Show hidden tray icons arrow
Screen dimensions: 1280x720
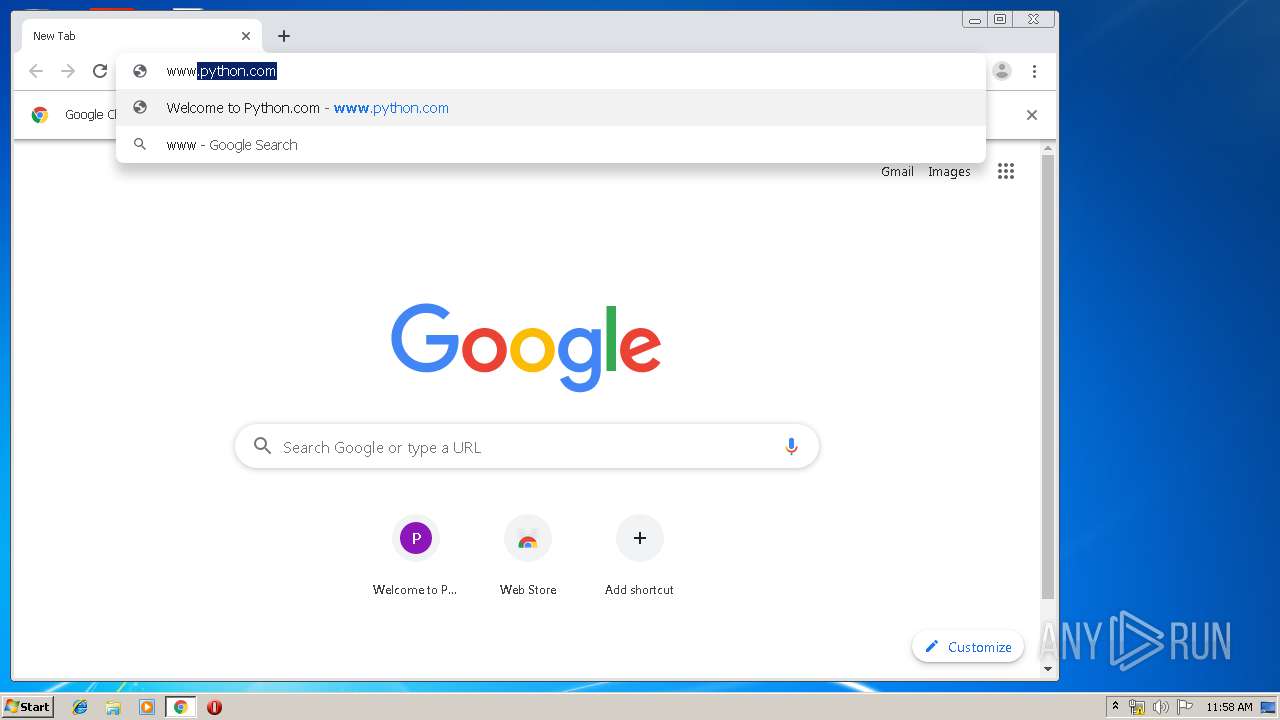coord(1115,707)
